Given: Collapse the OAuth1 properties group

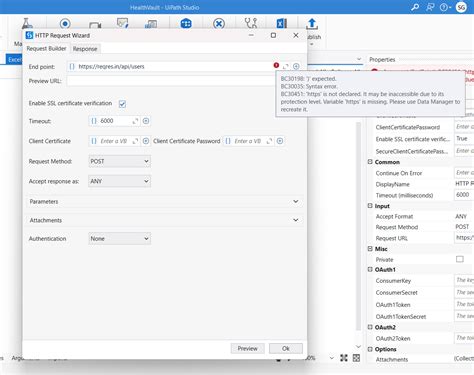Looking at the screenshot, I should tap(370, 270).
